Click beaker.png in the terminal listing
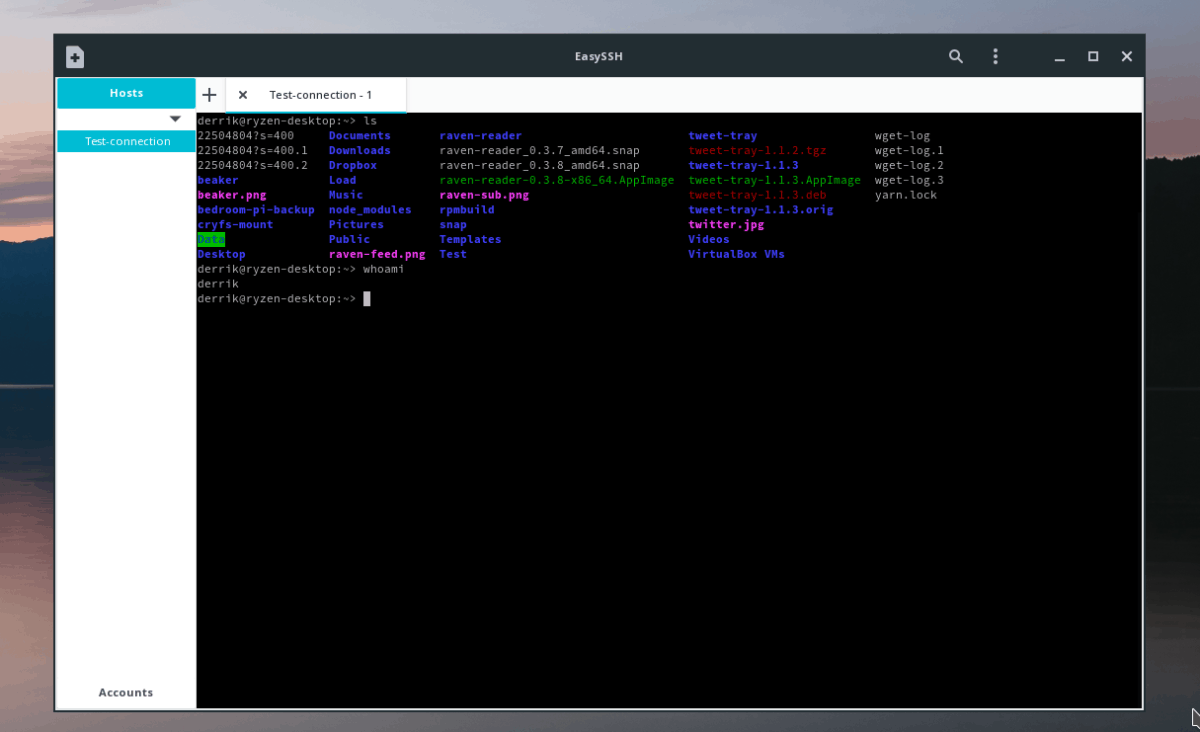This screenshot has height=732, width=1200. pos(232,195)
